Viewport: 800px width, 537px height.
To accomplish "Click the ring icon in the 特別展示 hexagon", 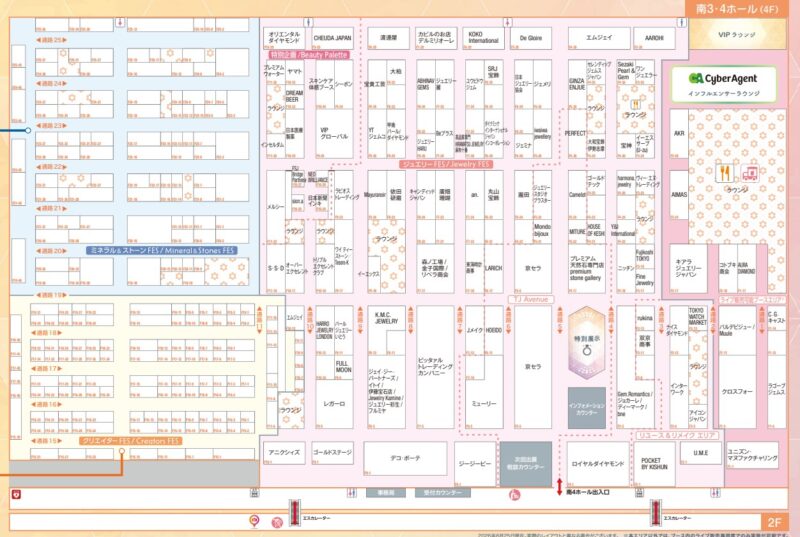I will coord(587,351).
